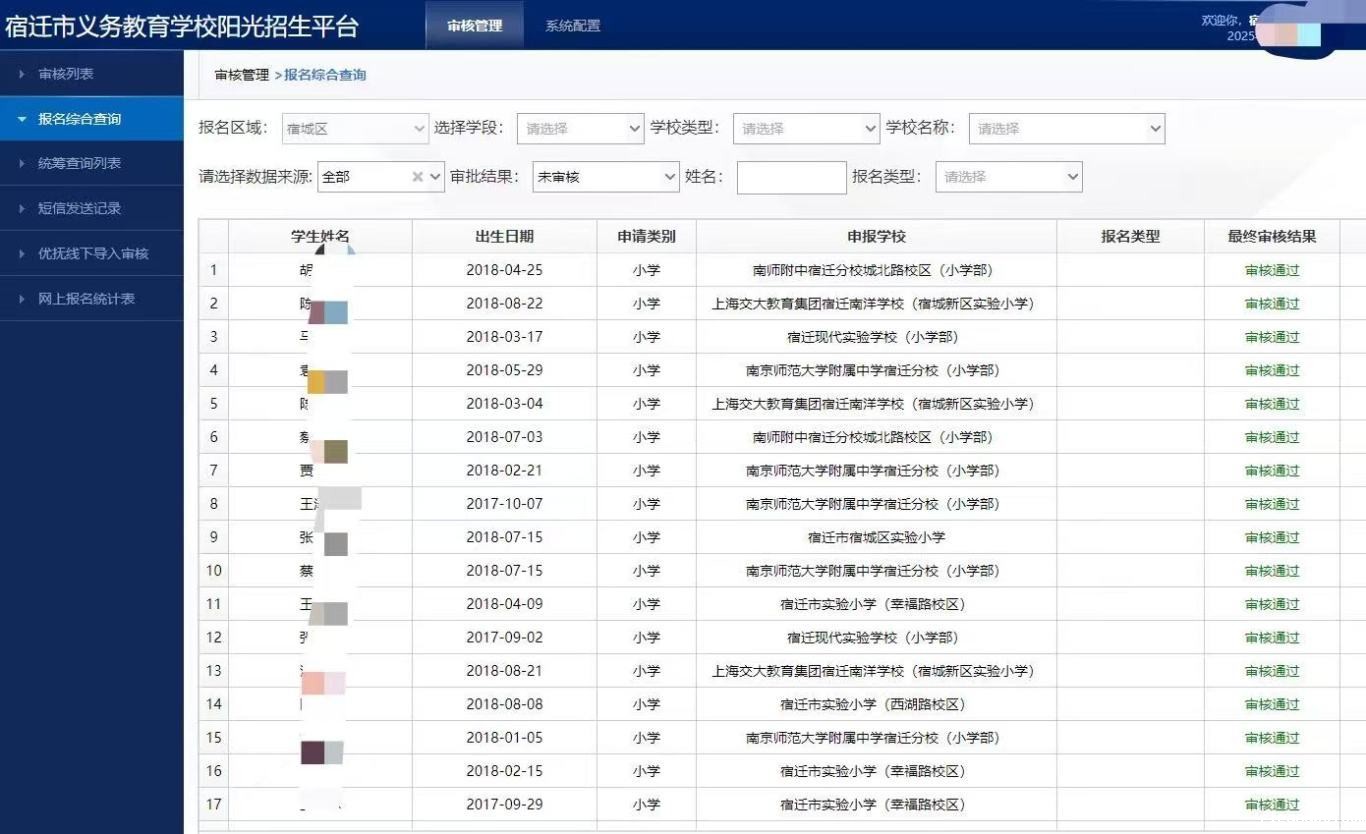Click the 姓名 text input field
The image size is (1366, 834).
792,177
